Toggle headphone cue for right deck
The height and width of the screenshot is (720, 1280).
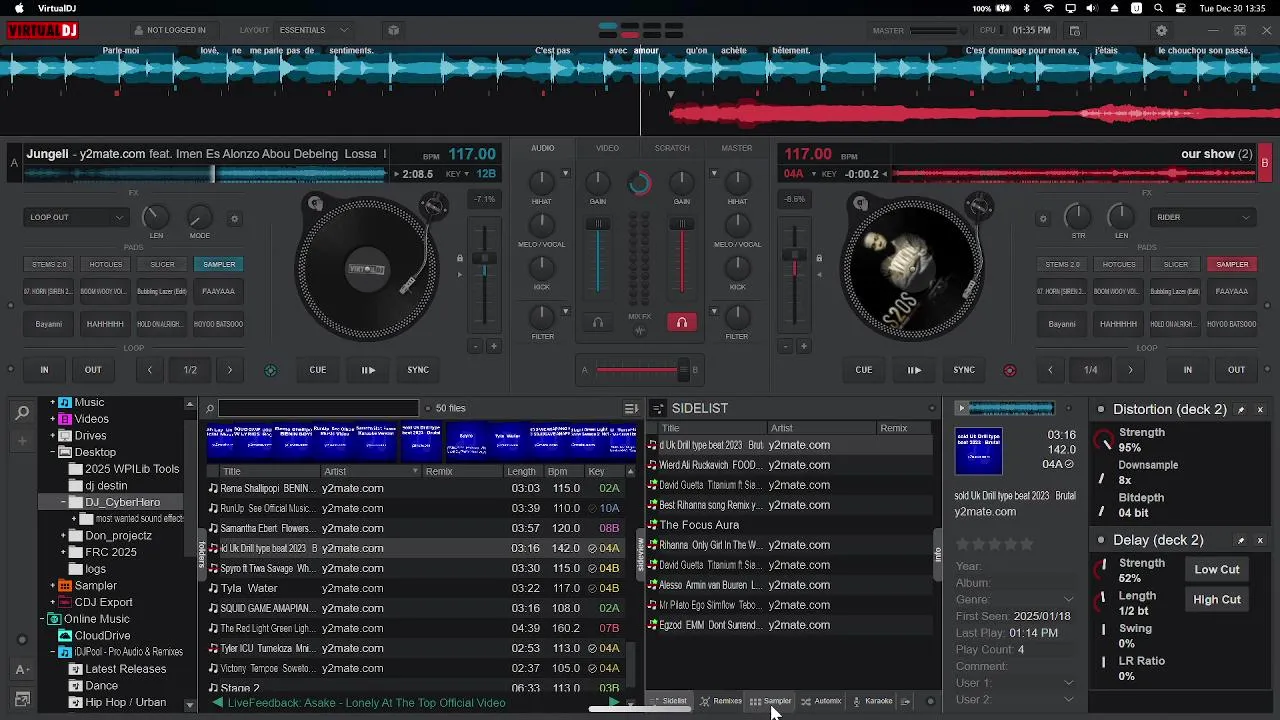[x=682, y=322]
